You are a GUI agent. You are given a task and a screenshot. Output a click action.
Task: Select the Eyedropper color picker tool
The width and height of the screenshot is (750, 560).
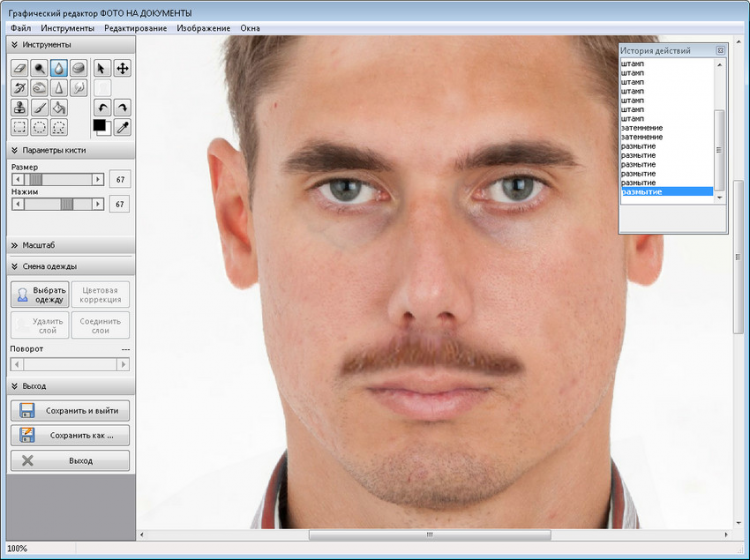tap(122, 127)
